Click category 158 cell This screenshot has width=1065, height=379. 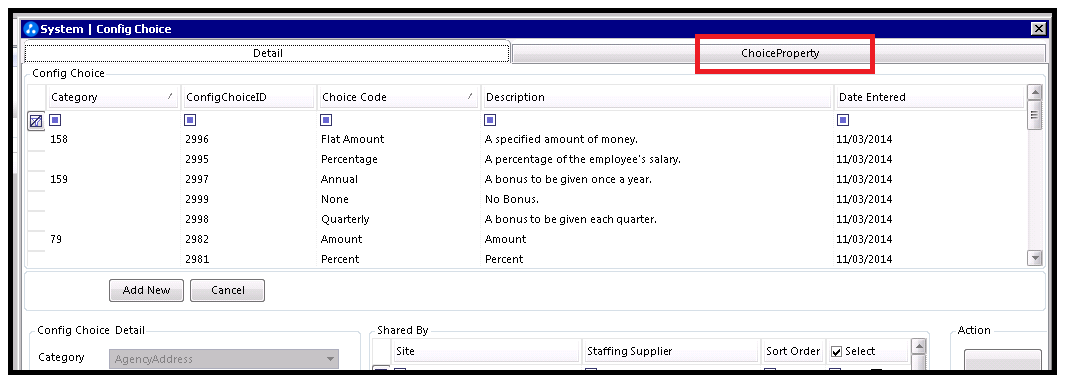tap(59, 139)
